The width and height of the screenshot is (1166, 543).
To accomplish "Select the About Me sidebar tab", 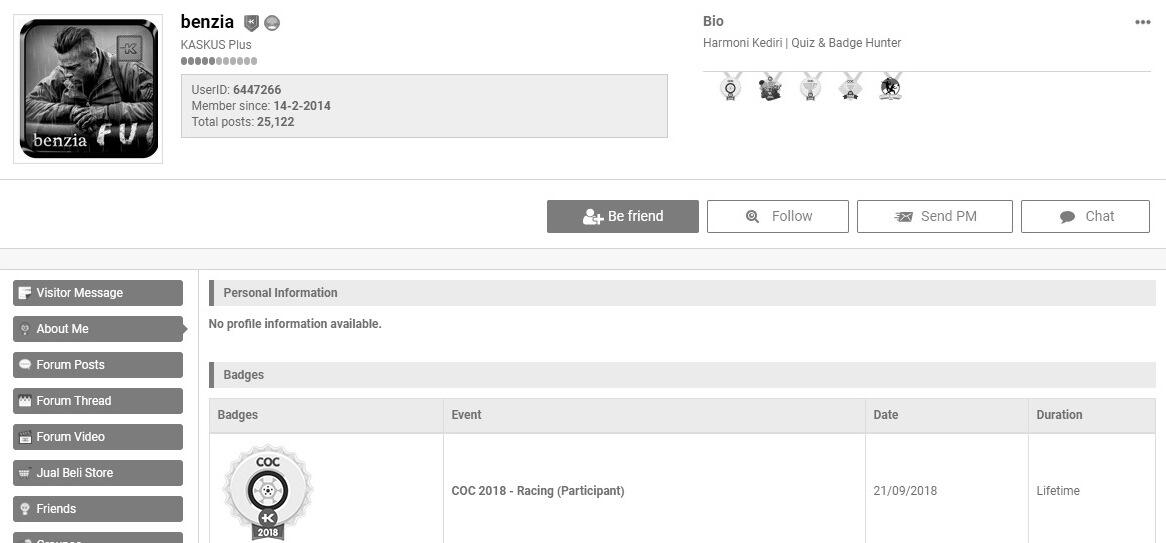I will pyautogui.click(x=98, y=329).
